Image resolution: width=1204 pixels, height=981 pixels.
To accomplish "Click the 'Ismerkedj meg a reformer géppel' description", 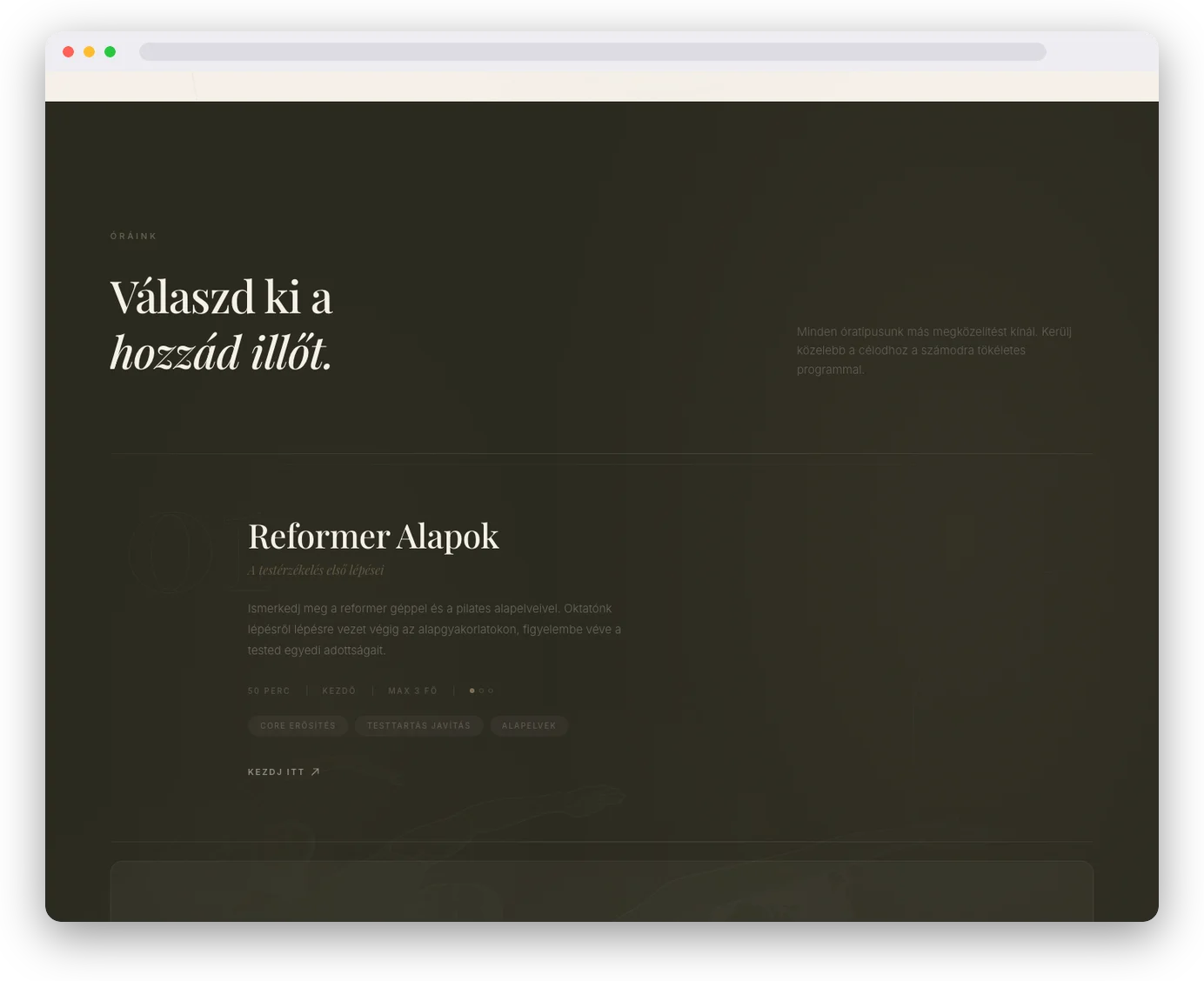I will tap(434, 630).
